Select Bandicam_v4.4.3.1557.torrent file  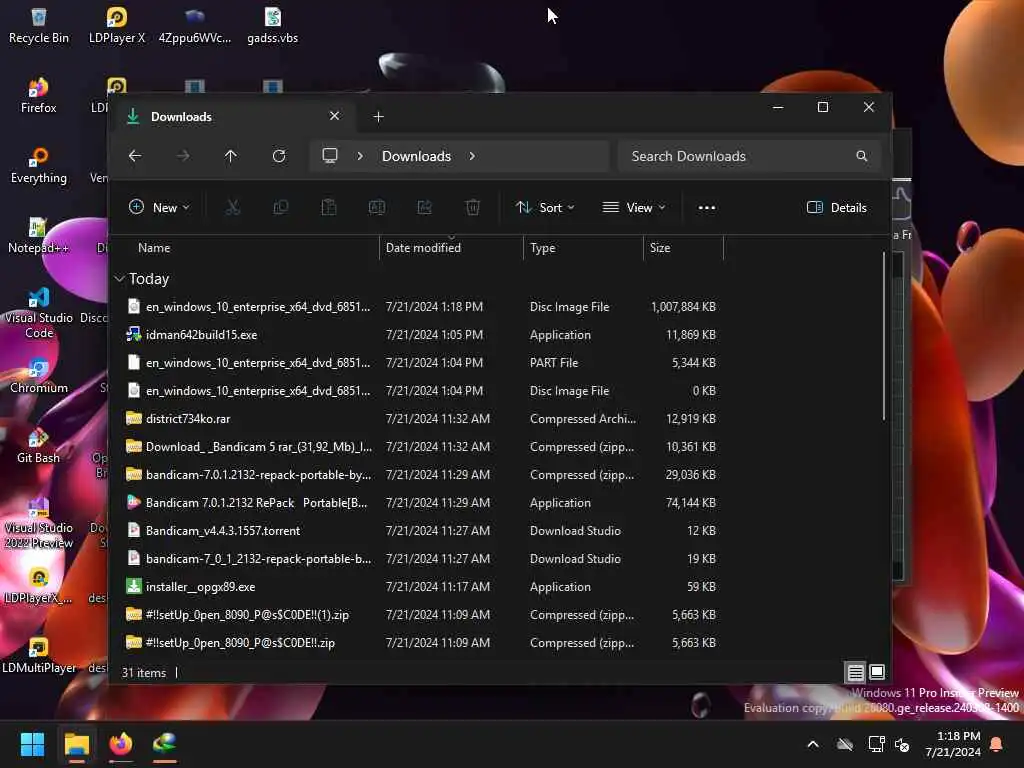pyautogui.click(x=422, y=531)
